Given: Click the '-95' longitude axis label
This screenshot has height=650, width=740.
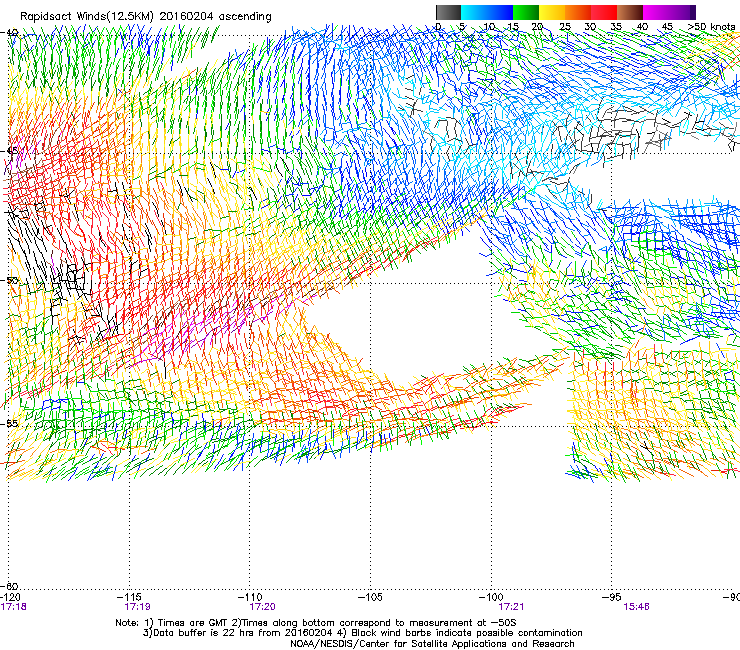Looking at the screenshot, I should point(612,597).
